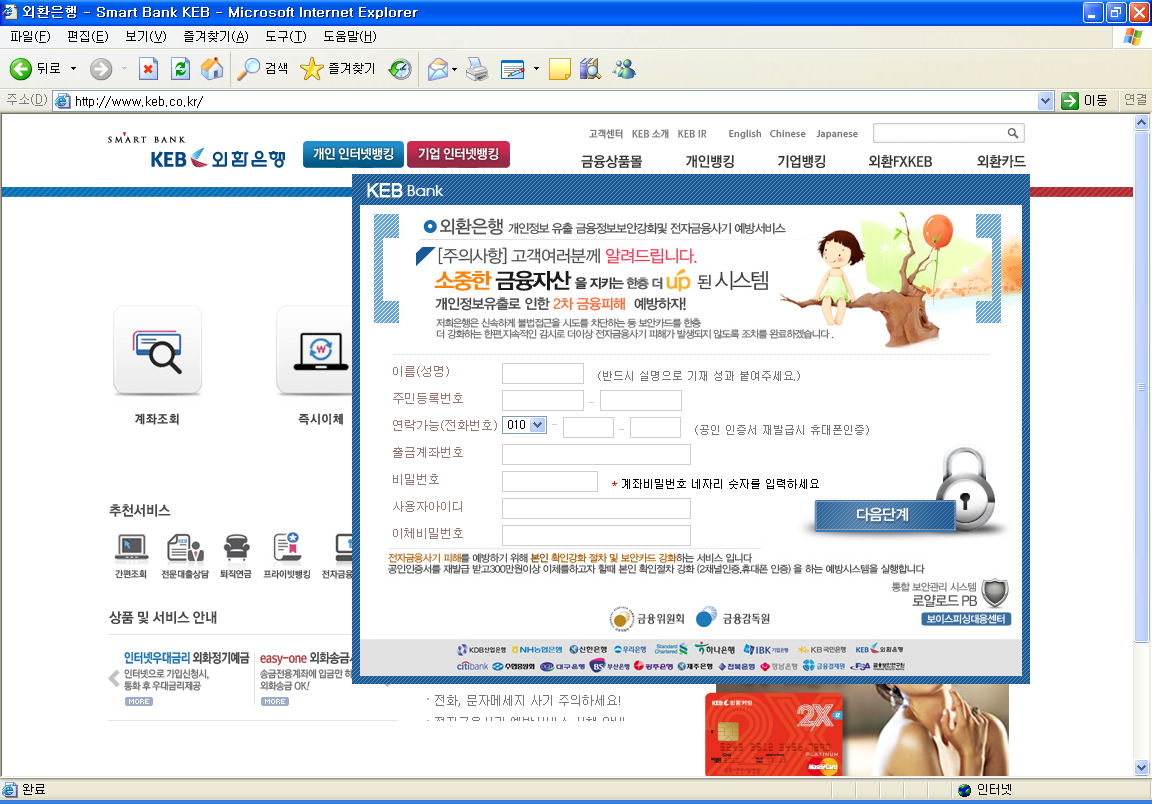This screenshot has height=804, width=1152.
Task: Refresh the page with the green arrows icon
Action: pyautogui.click(x=180, y=69)
